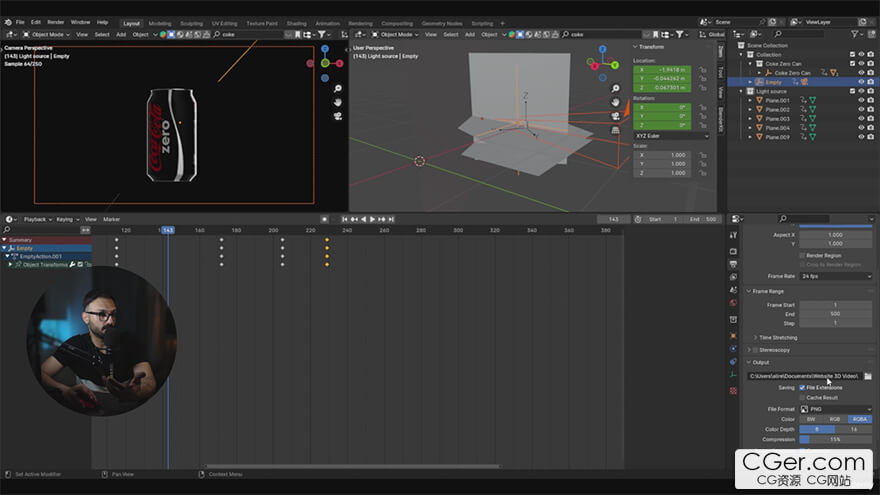
Task: Toggle eye visibility of Plane.001
Action: click(x=861, y=100)
